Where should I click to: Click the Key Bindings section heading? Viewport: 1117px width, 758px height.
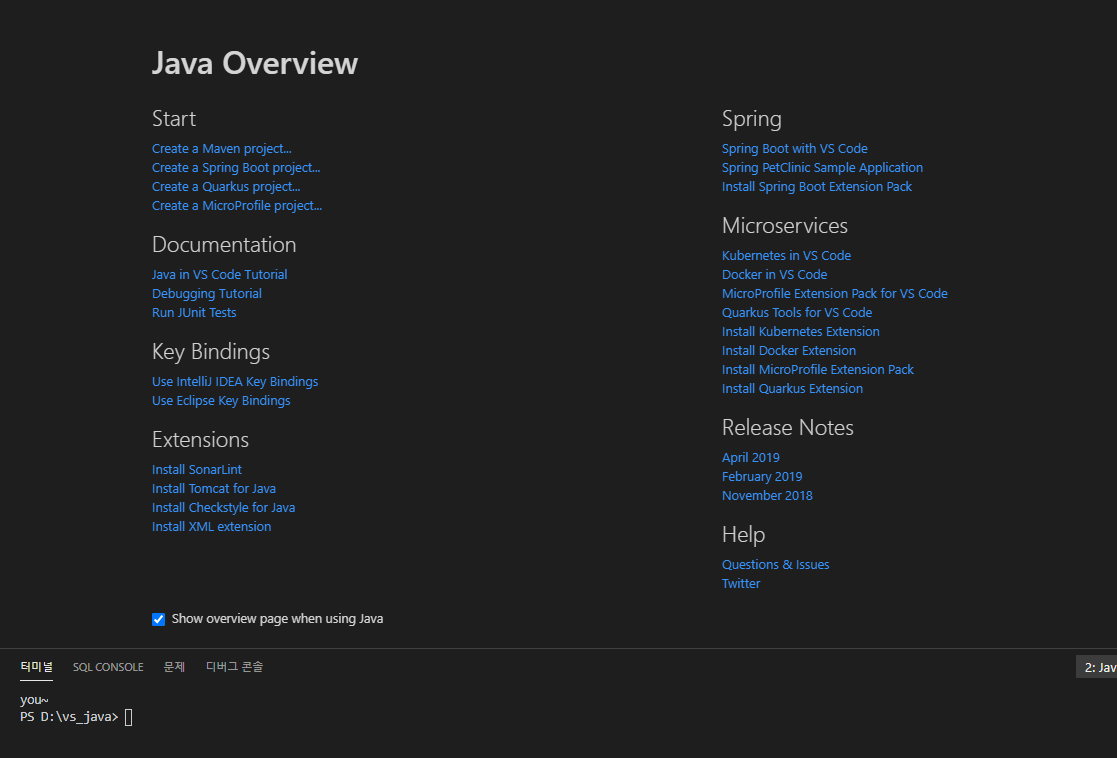pyautogui.click(x=211, y=352)
